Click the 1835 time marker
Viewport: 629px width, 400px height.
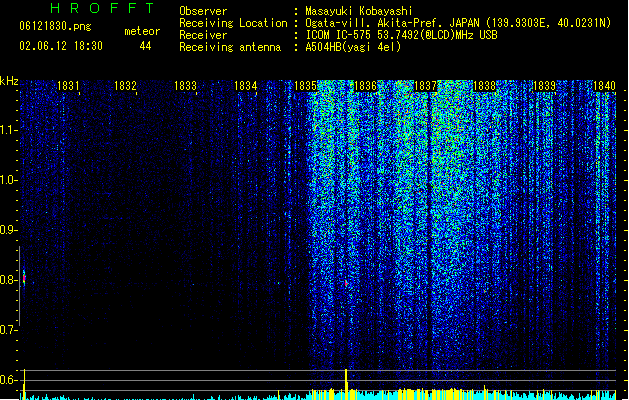(x=305, y=86)
